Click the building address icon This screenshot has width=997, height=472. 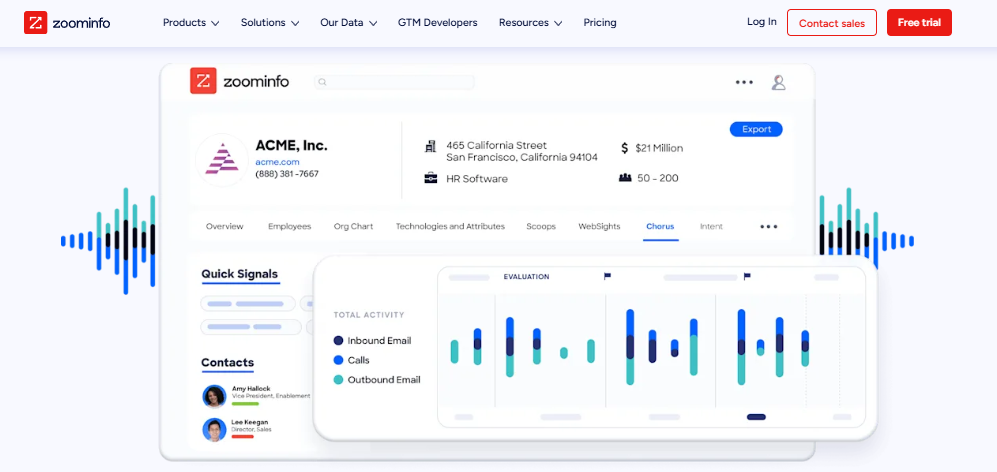coord(430,146)
